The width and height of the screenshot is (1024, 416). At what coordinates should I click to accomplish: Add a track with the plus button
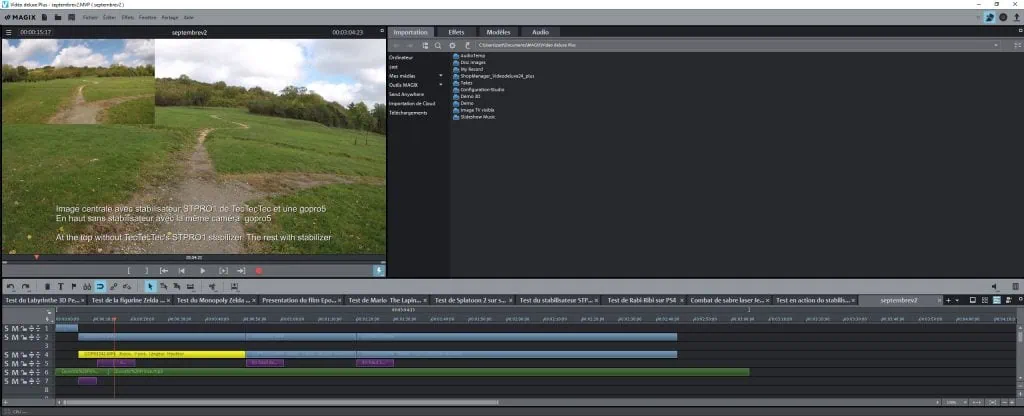6,402
